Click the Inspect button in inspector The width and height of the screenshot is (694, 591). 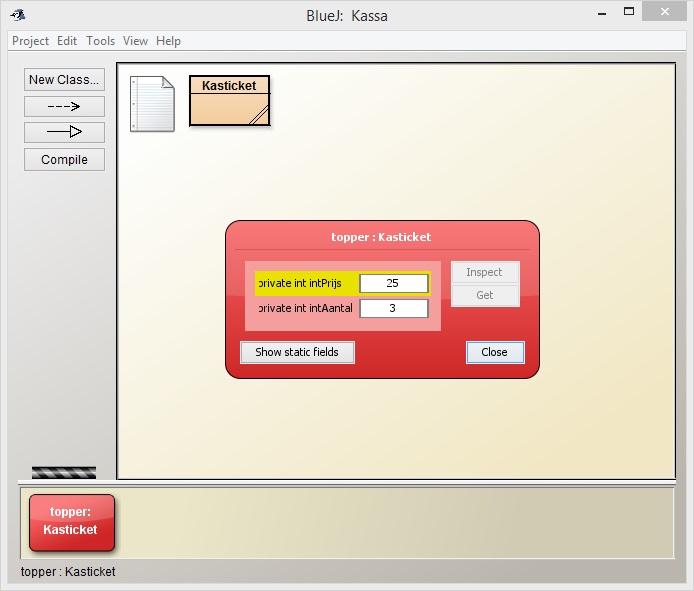(485, 272)
